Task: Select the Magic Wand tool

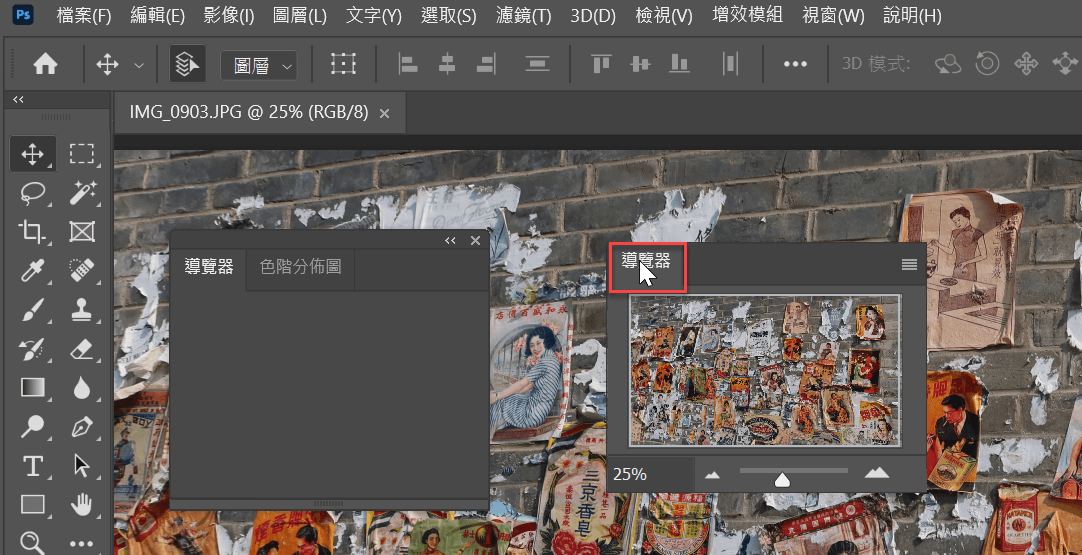Action: pyautogui.click(x=82, y=193)
